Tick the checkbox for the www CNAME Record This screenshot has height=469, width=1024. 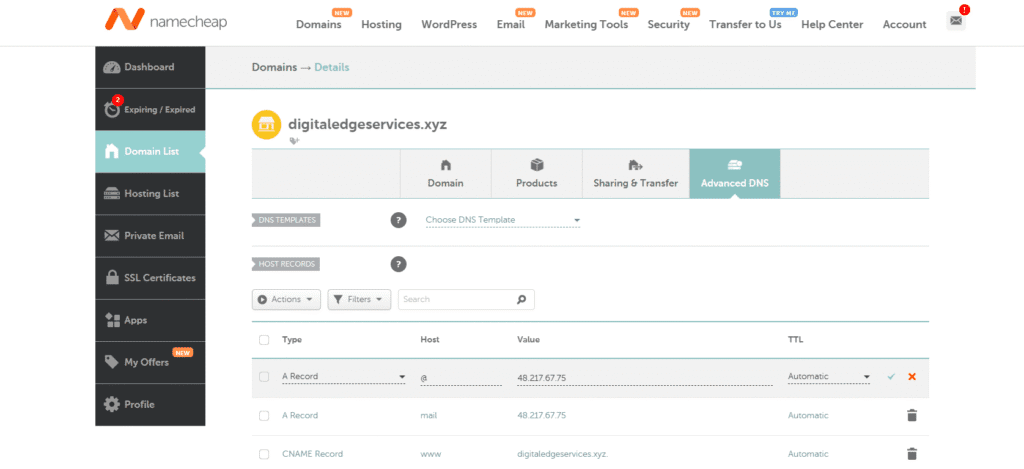(264, 454)
